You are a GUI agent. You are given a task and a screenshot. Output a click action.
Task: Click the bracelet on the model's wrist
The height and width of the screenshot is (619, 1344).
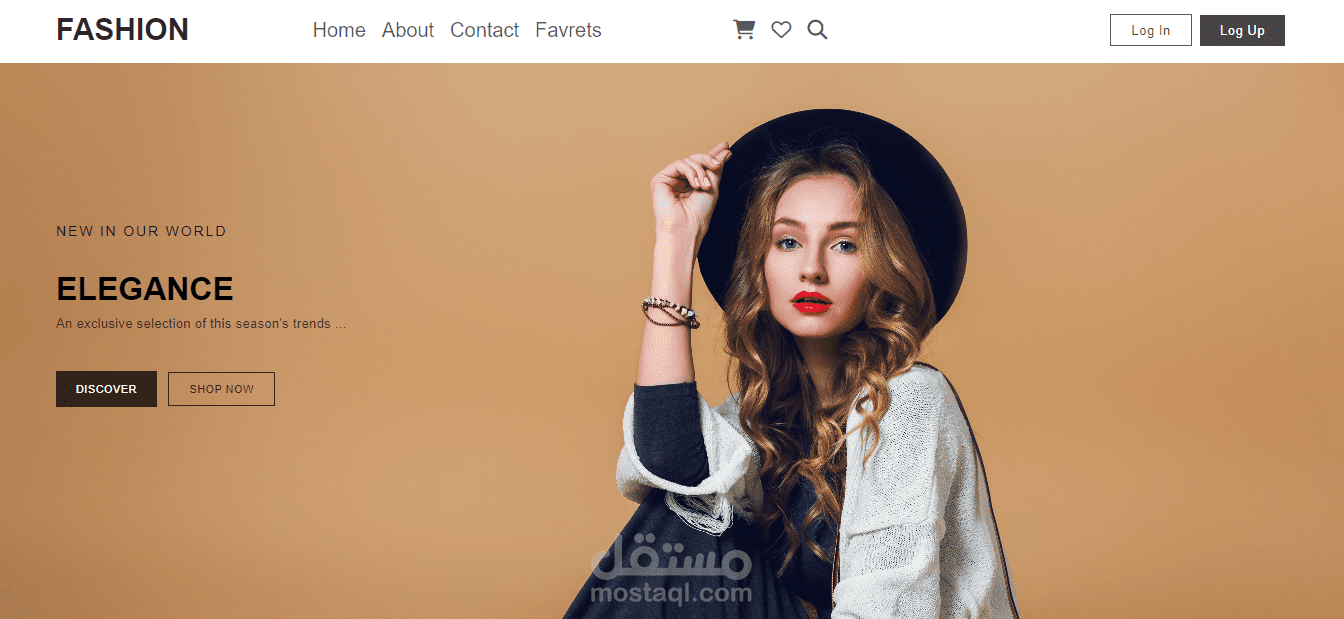tap(670, 312)
